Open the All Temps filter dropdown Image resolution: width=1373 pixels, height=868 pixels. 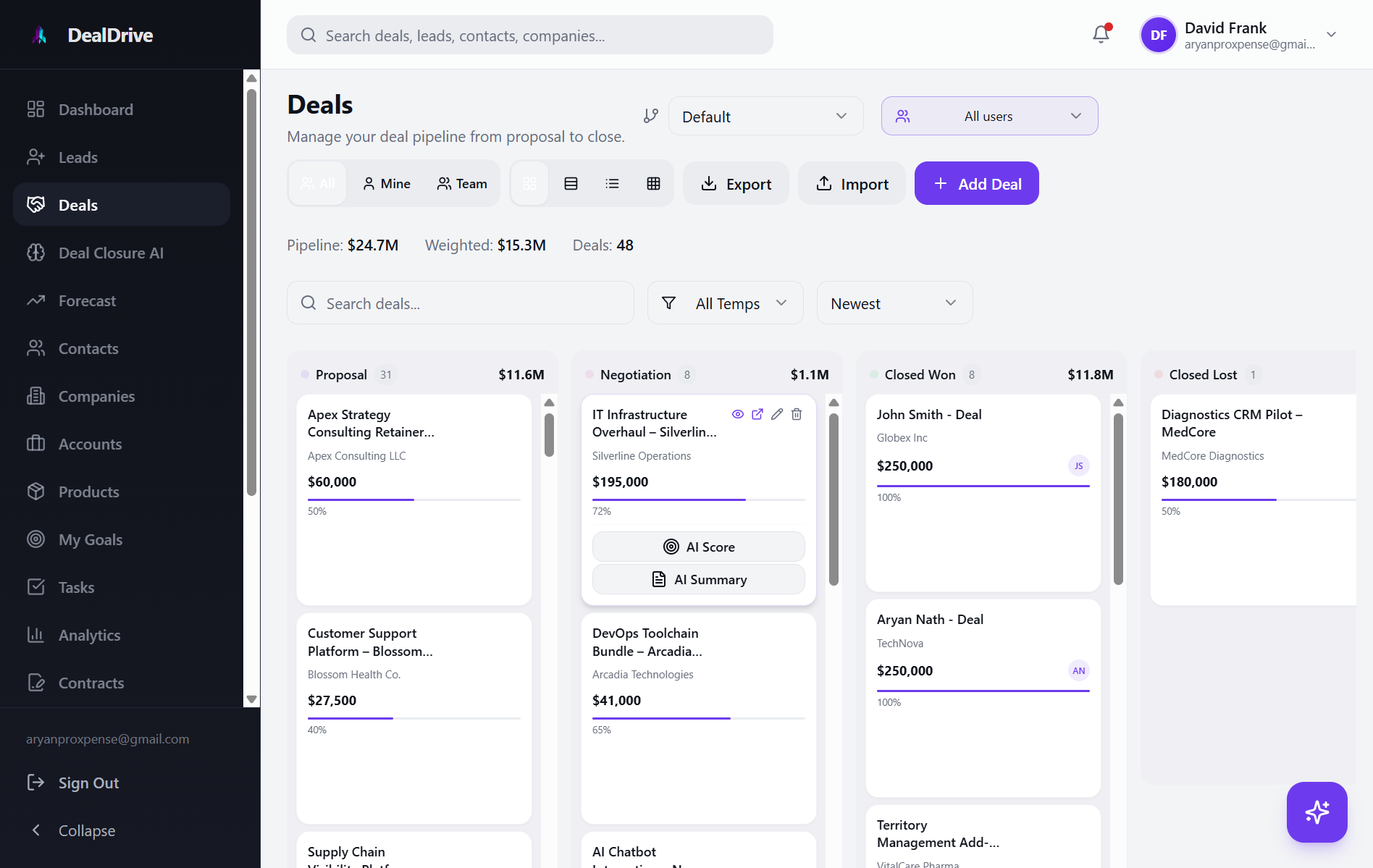(x=725, y=303)
